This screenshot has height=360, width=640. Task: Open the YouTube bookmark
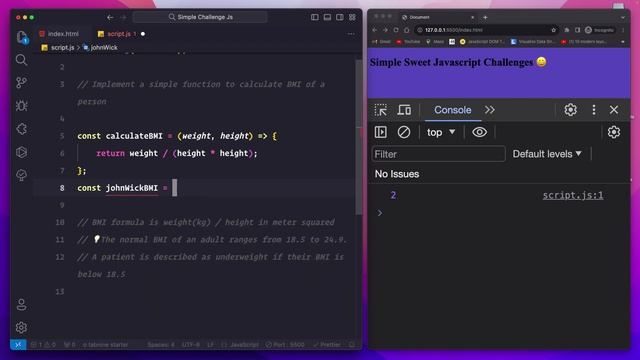point(408,42)
